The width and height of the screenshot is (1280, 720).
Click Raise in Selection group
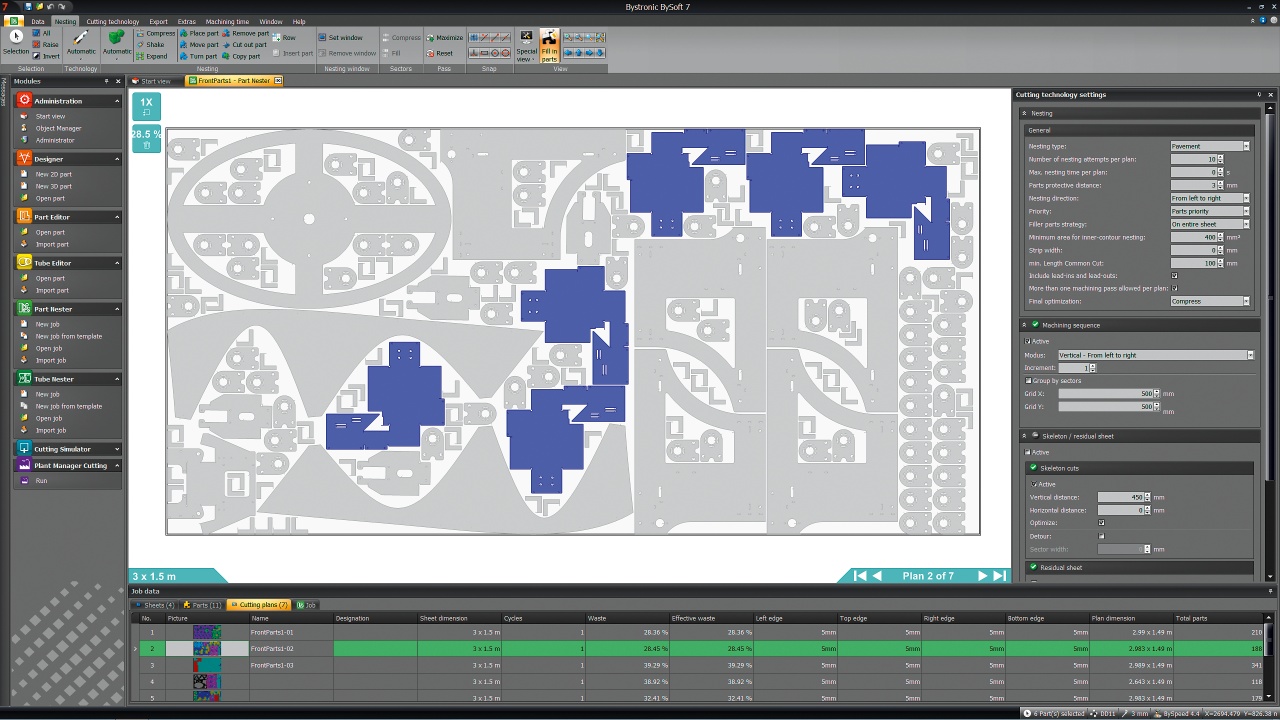[46, 44]
